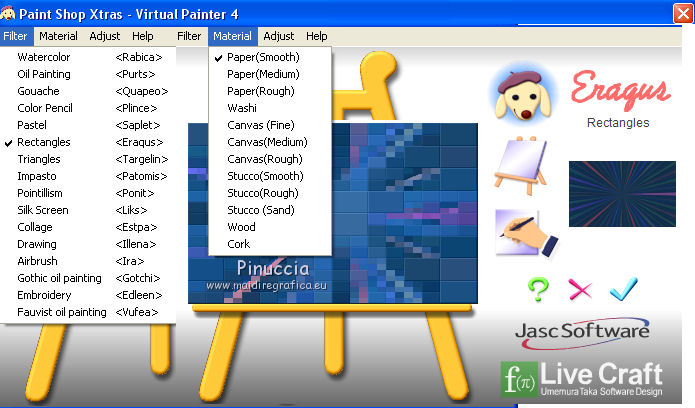Screen dimensions: 695x408
Task: Choose Silk Screen <Liks> filter
Action: pos(88,210)
